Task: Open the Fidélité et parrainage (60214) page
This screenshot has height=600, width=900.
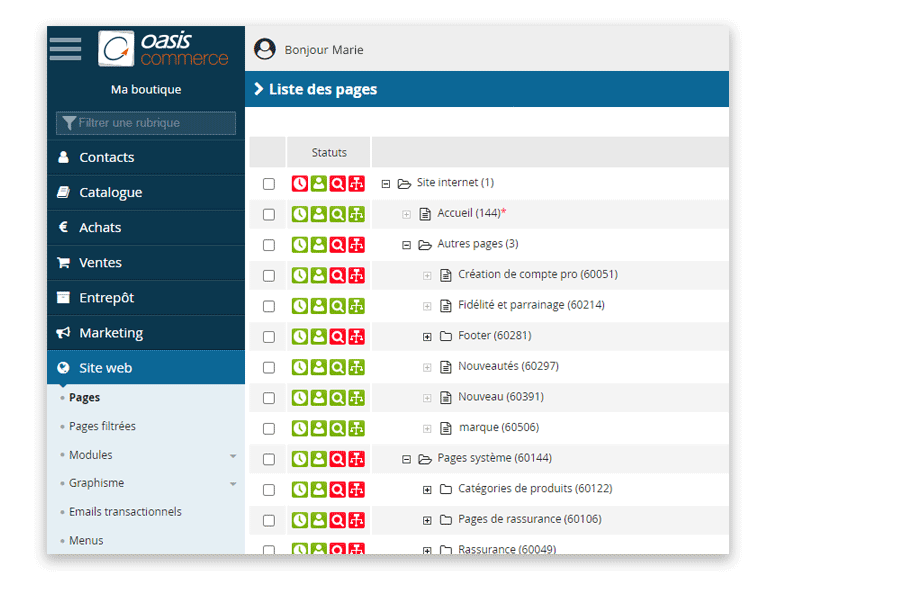Action: pyautogui.click(x=531, y=305)
